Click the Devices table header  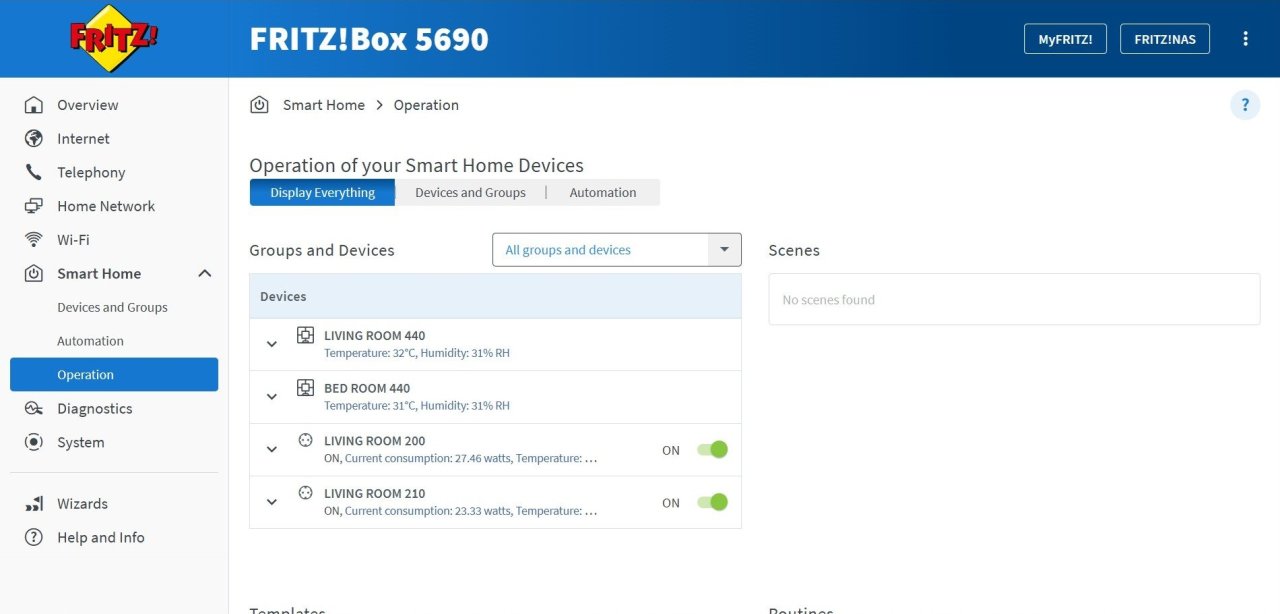tap(495, 296)
